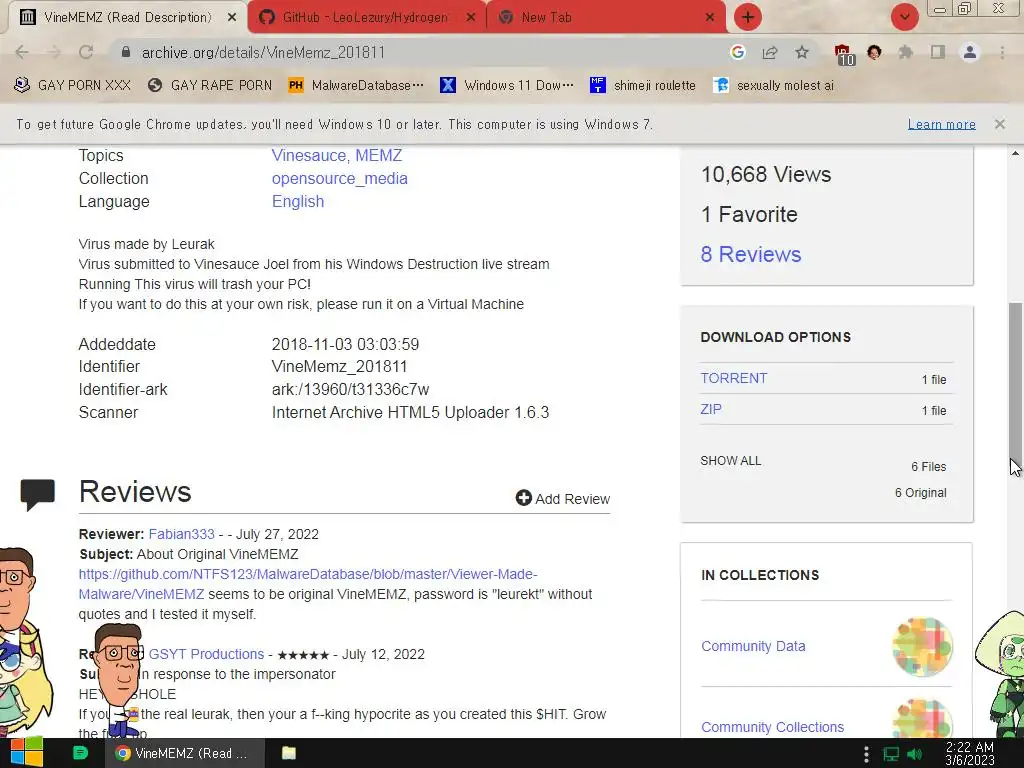Click the volume speaker icon in the tray
The height and width of the screenshot is (768, 1024).
pos(914,754)
